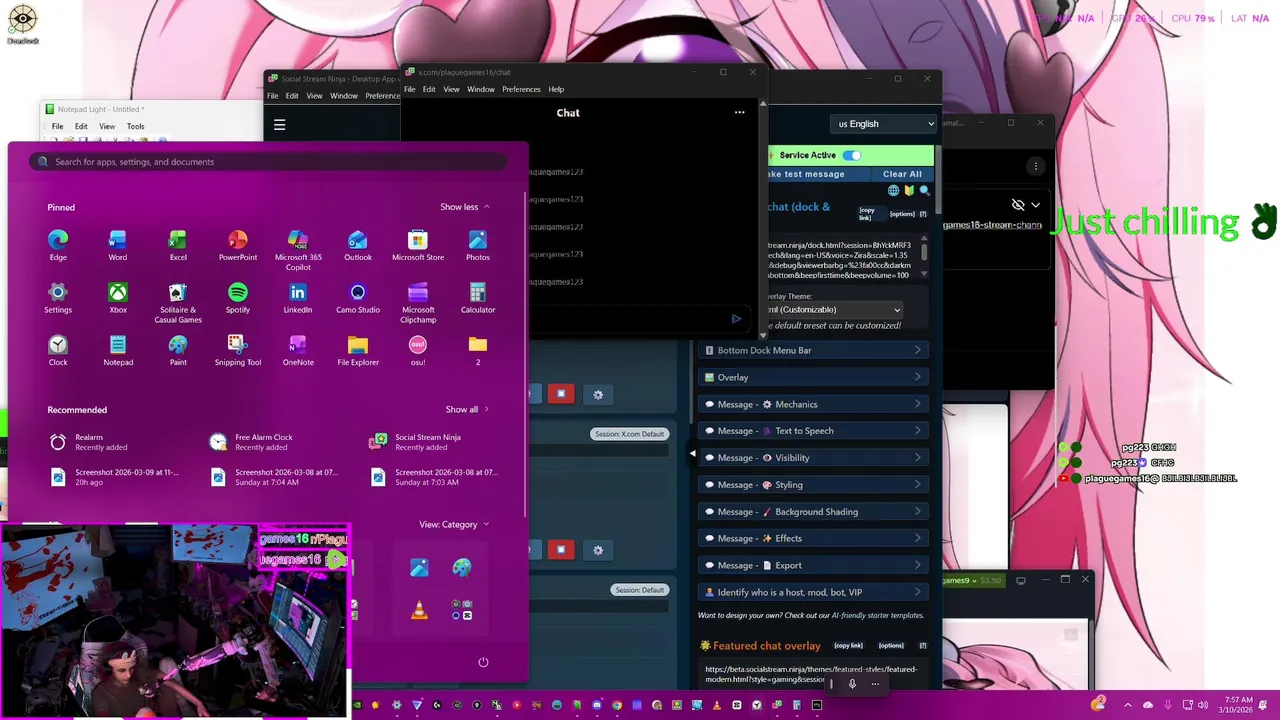Open Free Alarm Clock recommended item

click(252, 442)
